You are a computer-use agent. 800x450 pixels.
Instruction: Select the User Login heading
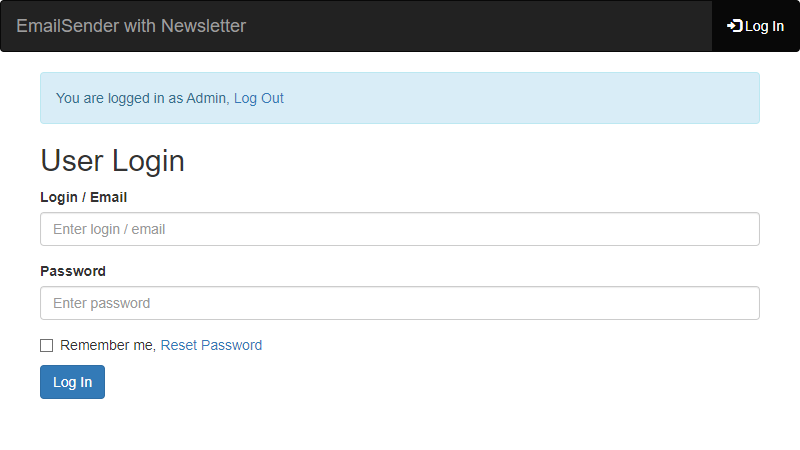(112, 161)
